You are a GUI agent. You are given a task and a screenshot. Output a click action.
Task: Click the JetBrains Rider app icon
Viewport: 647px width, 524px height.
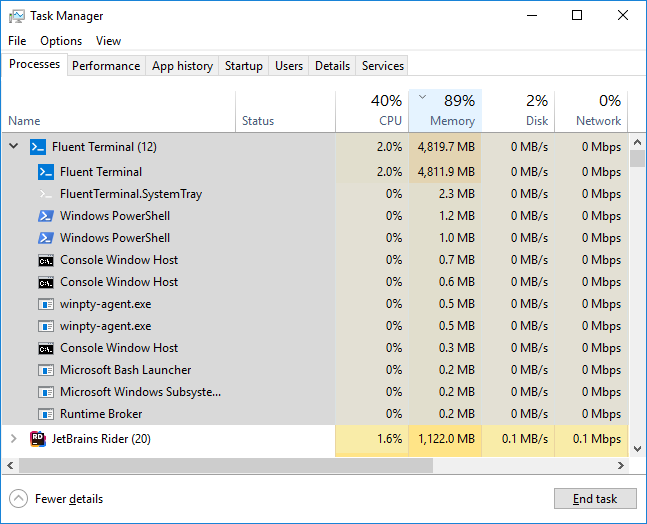[38, 439]
